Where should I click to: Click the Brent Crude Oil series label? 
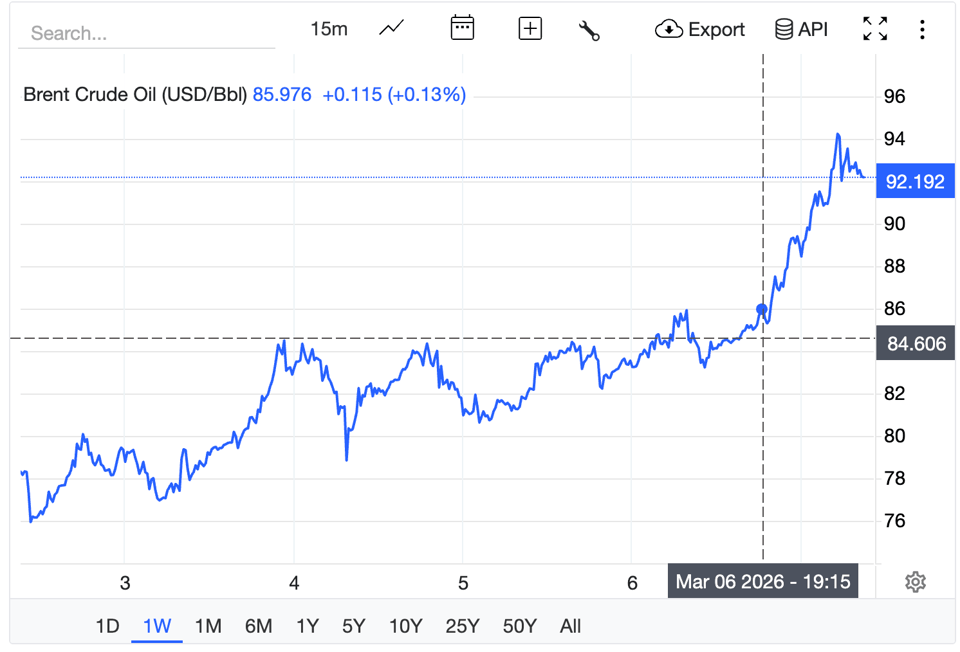(x=135, y=95)
